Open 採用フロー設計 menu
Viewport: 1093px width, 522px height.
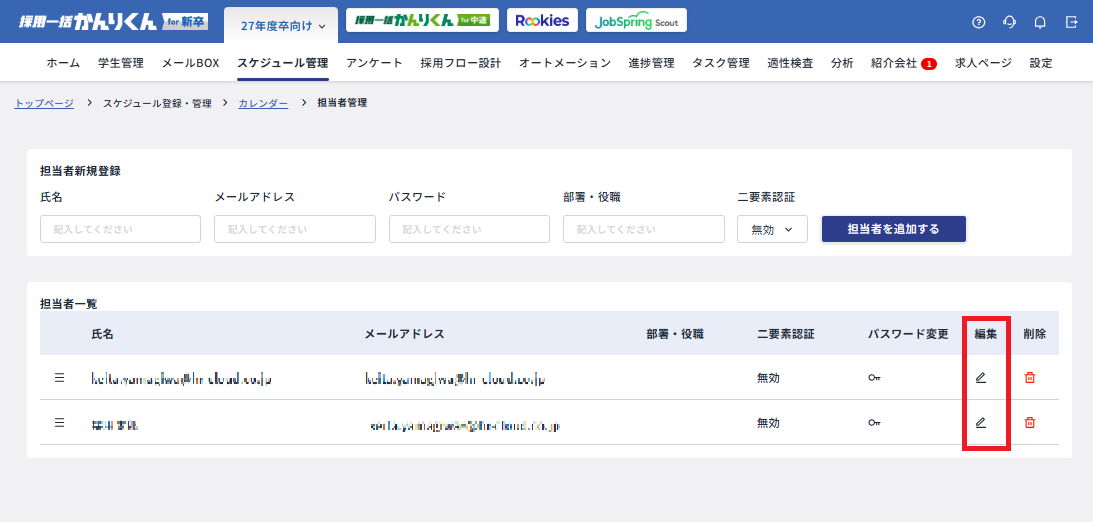461,63
